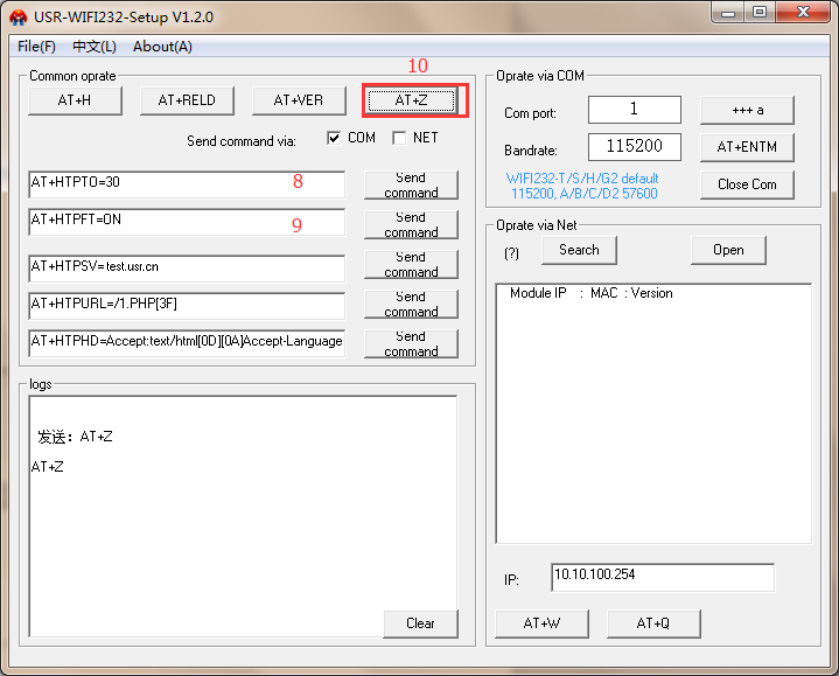Enable the NET checkbox
This screenshot has height=676, width=840.
pos(399,138)
